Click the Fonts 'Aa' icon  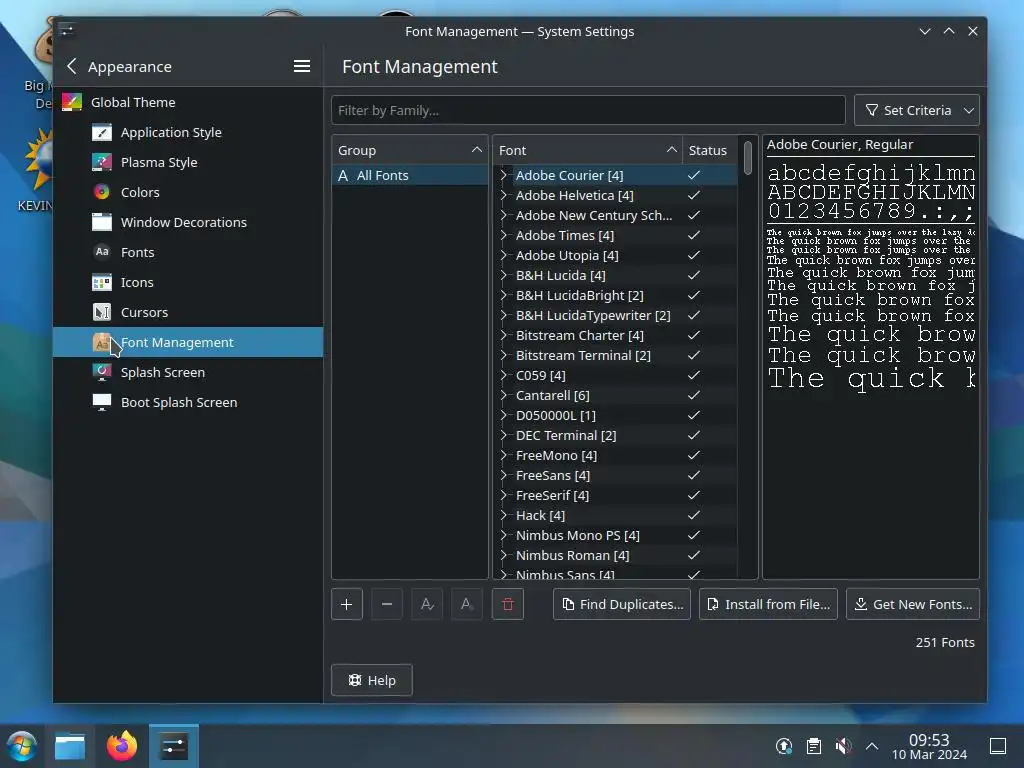(102, 252)
